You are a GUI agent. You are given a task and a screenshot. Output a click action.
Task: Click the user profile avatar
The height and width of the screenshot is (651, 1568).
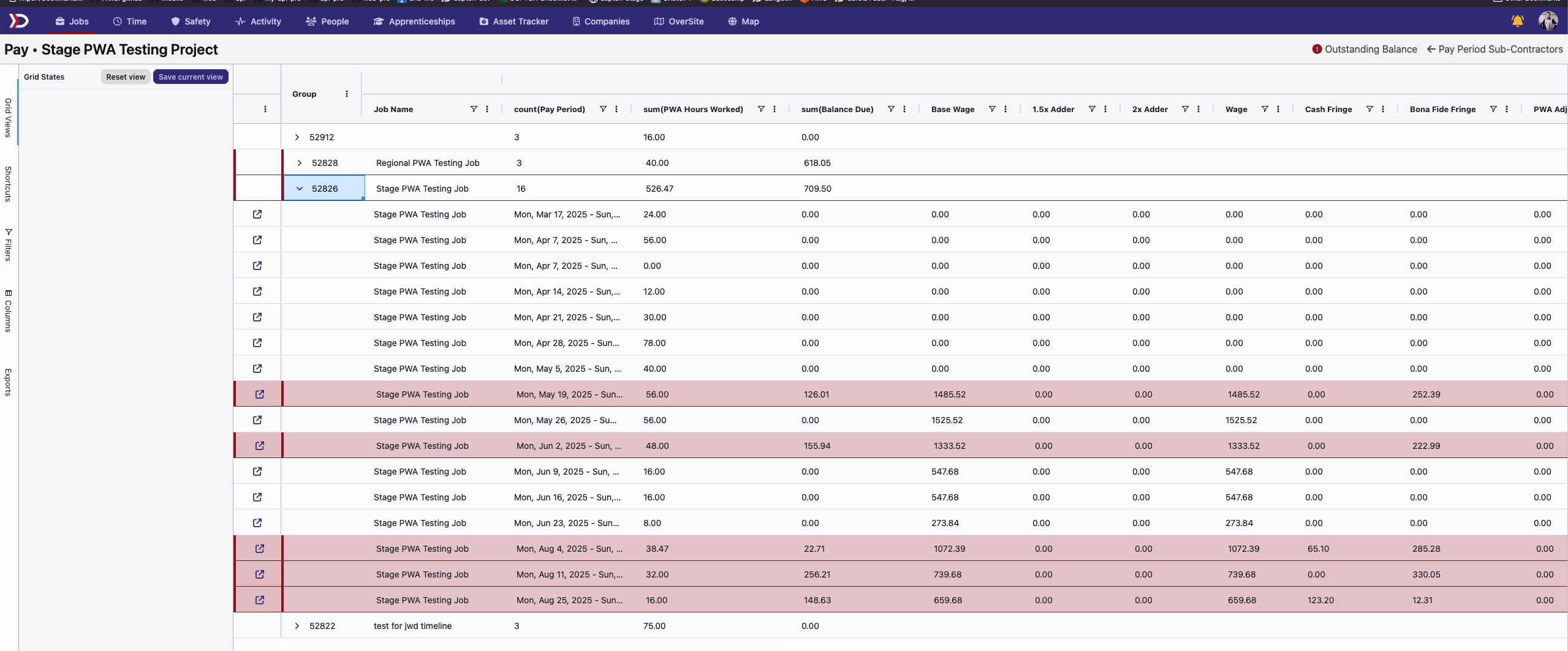click(1548, 21)
